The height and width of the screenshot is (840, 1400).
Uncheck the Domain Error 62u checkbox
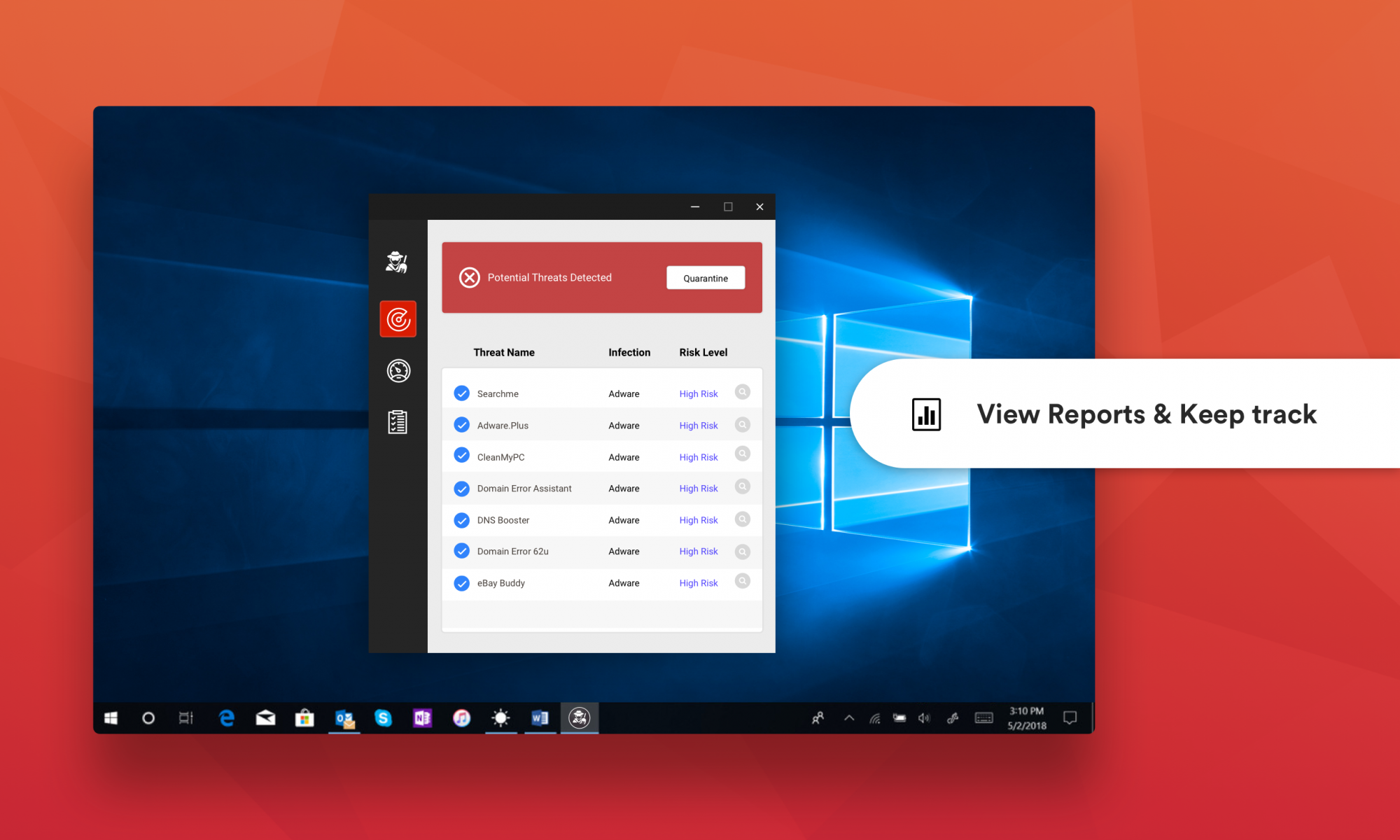[462, 551]
